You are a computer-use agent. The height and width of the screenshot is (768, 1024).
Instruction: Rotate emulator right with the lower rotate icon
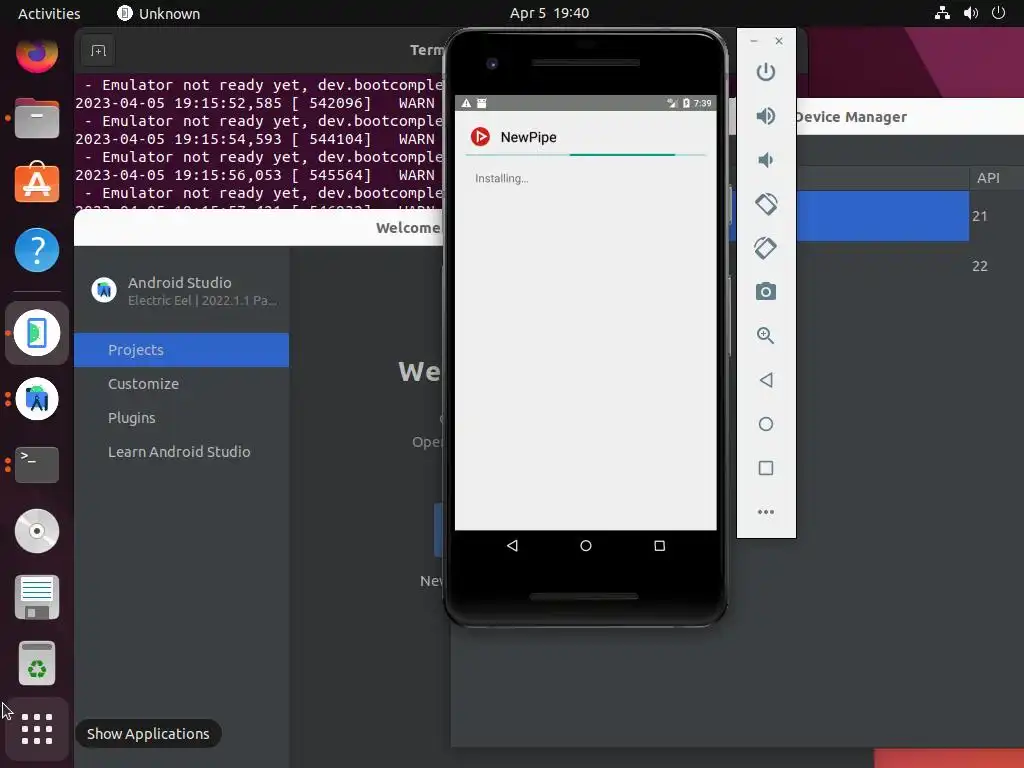765,248
